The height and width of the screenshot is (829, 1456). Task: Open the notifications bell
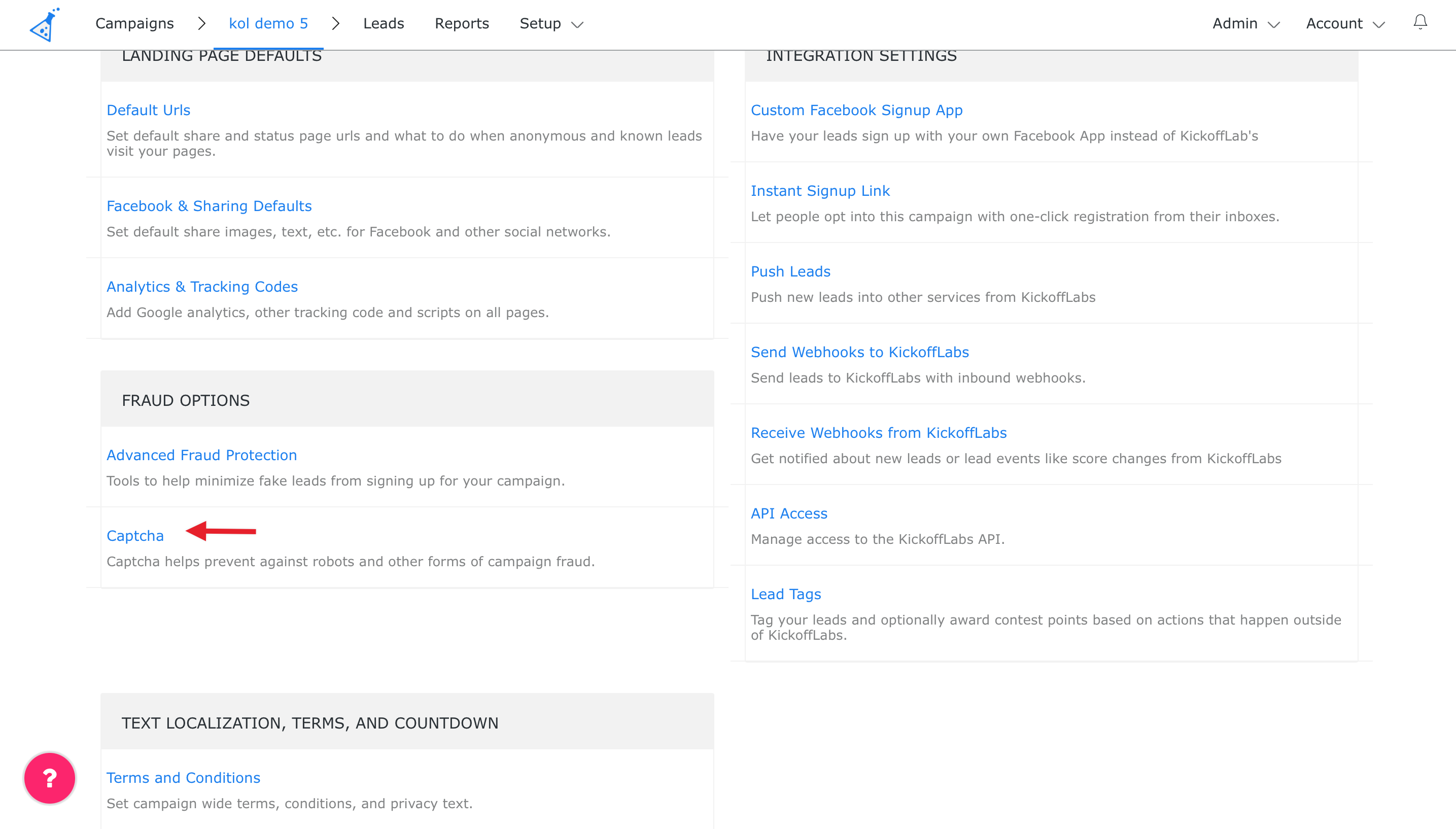pos(1420,22)
